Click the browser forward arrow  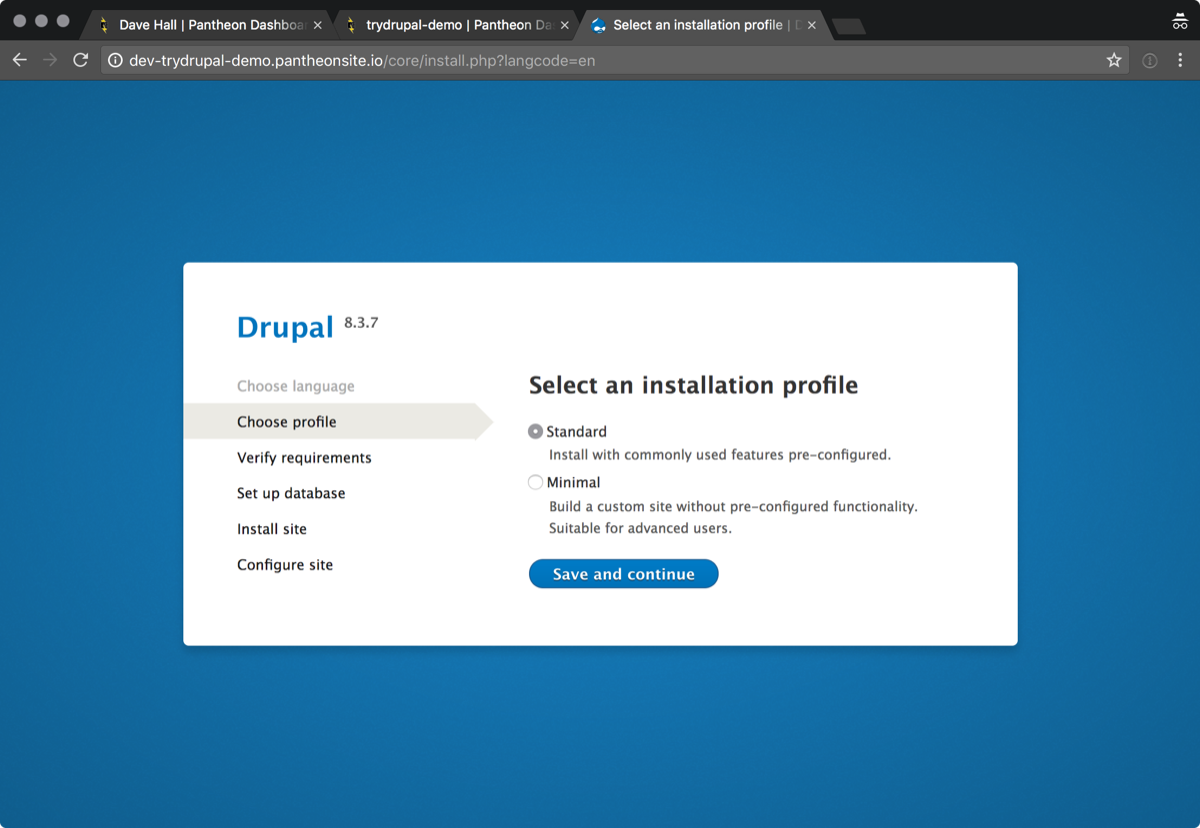pos(50,60)
